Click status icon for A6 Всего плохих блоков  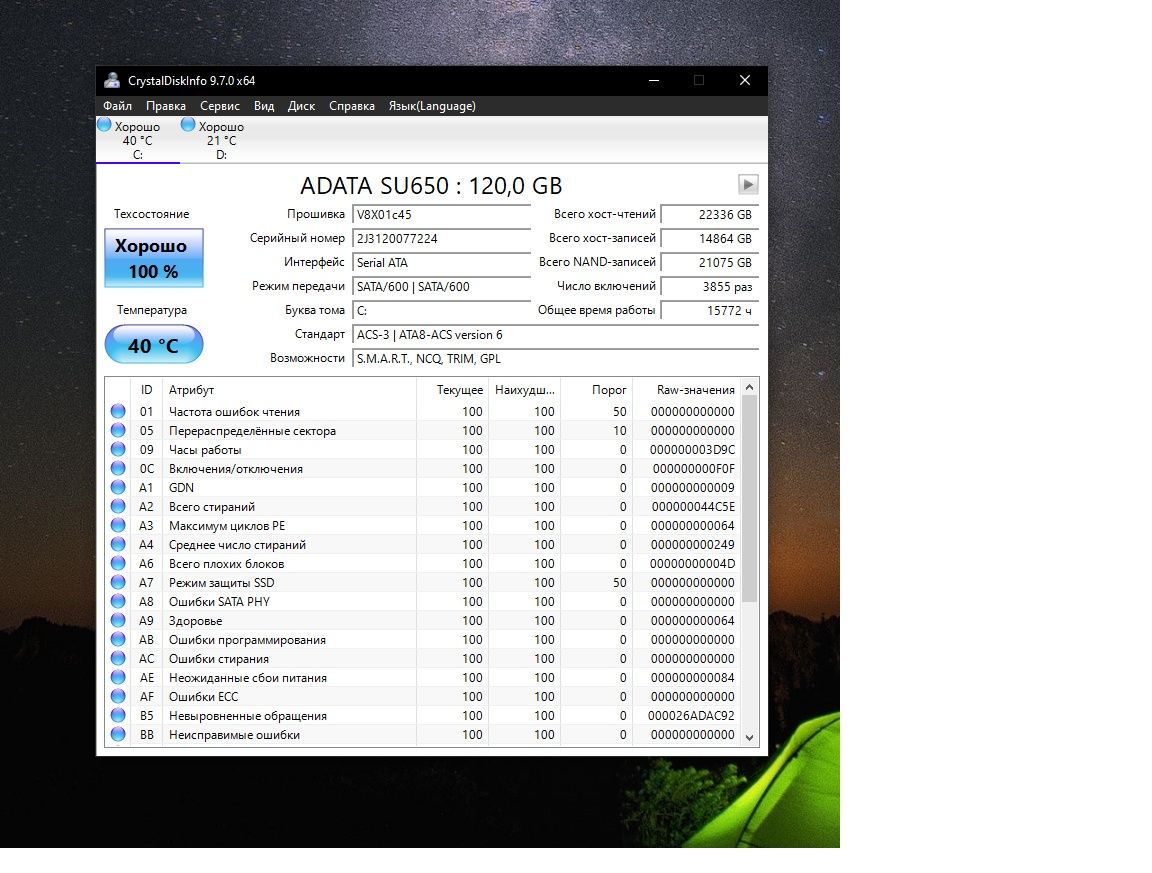(x=118, y=564)
